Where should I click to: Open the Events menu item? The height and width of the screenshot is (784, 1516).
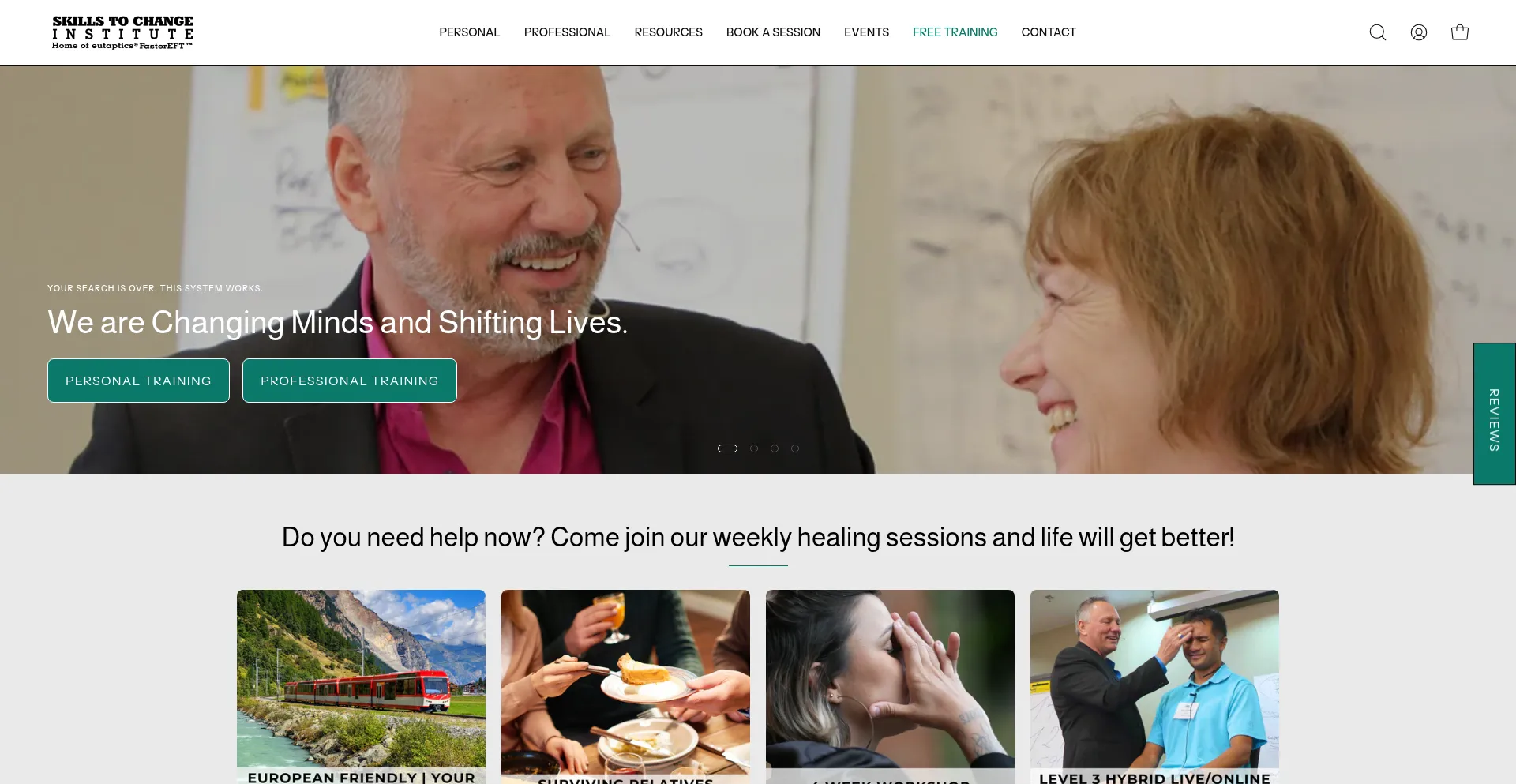tap(866, 32)
